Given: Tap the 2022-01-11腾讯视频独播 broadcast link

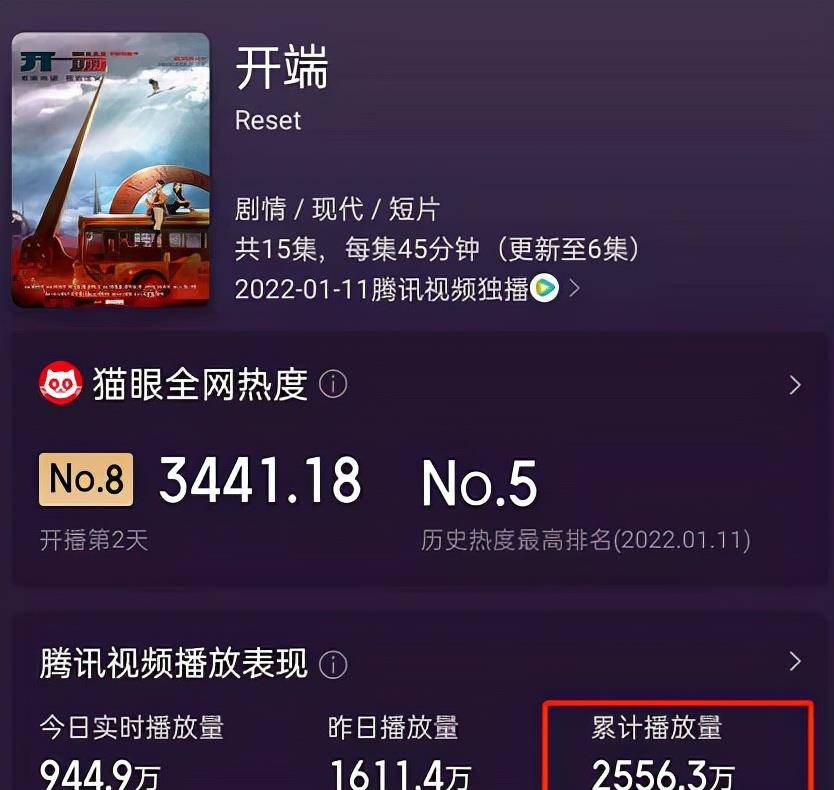Looking at the screenshot, I should (381, 289).
